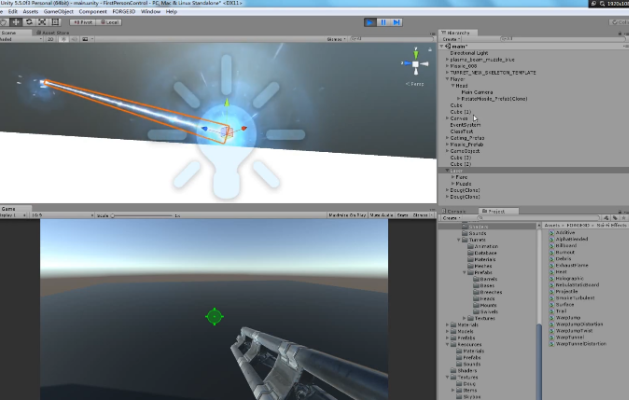Open the Gizmos dropdown in Scene view

(x=336, y=39)
